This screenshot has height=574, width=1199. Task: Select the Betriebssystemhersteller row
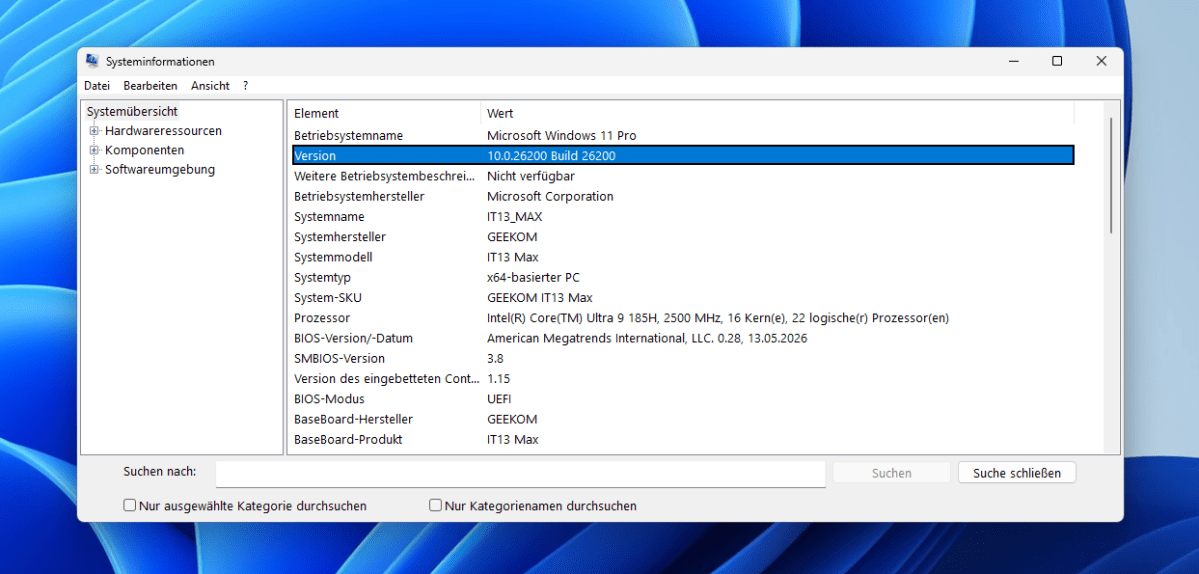pyautogui.click(x=683, y=196)
